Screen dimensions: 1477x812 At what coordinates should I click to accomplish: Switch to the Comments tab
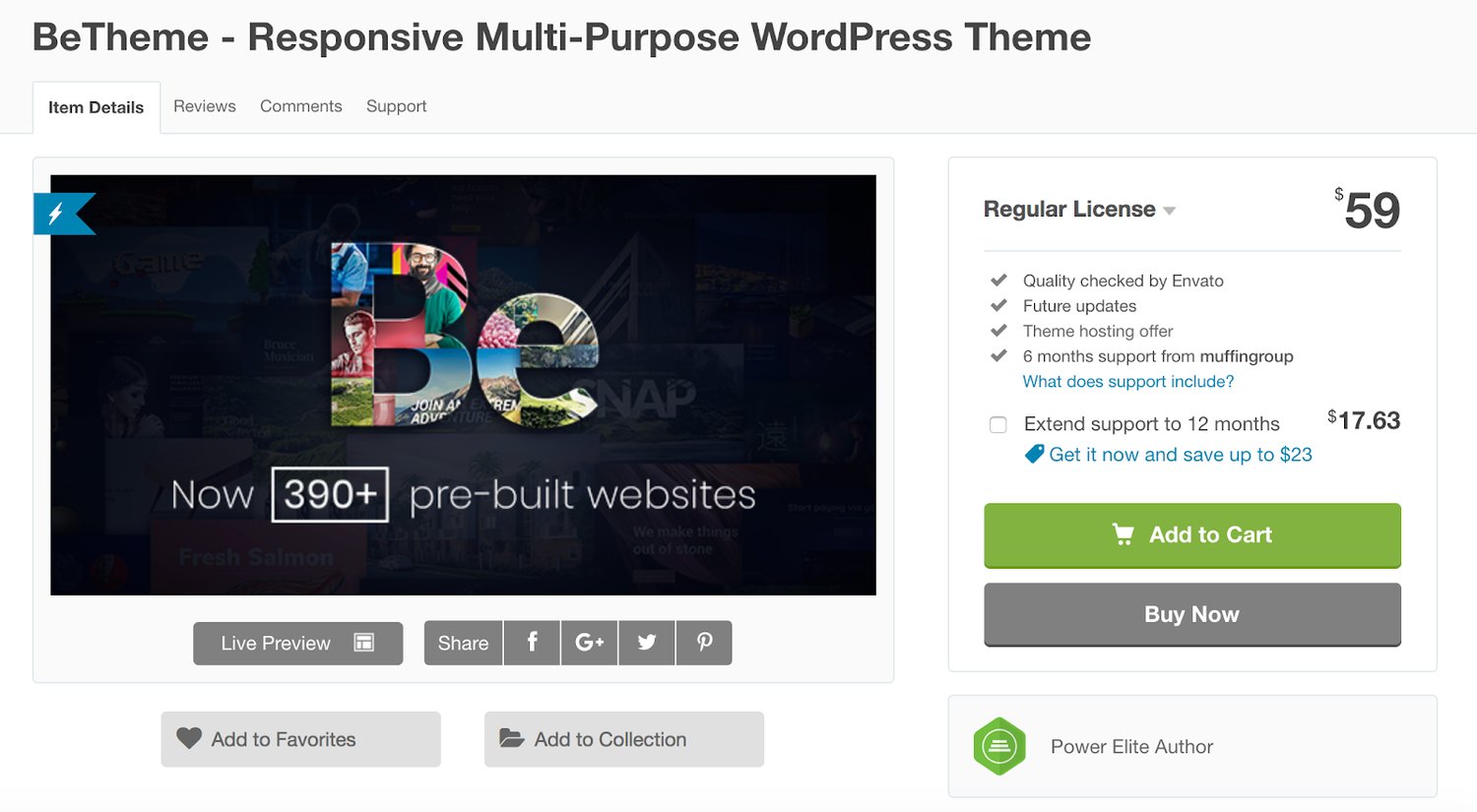click(x=301, y=106)
